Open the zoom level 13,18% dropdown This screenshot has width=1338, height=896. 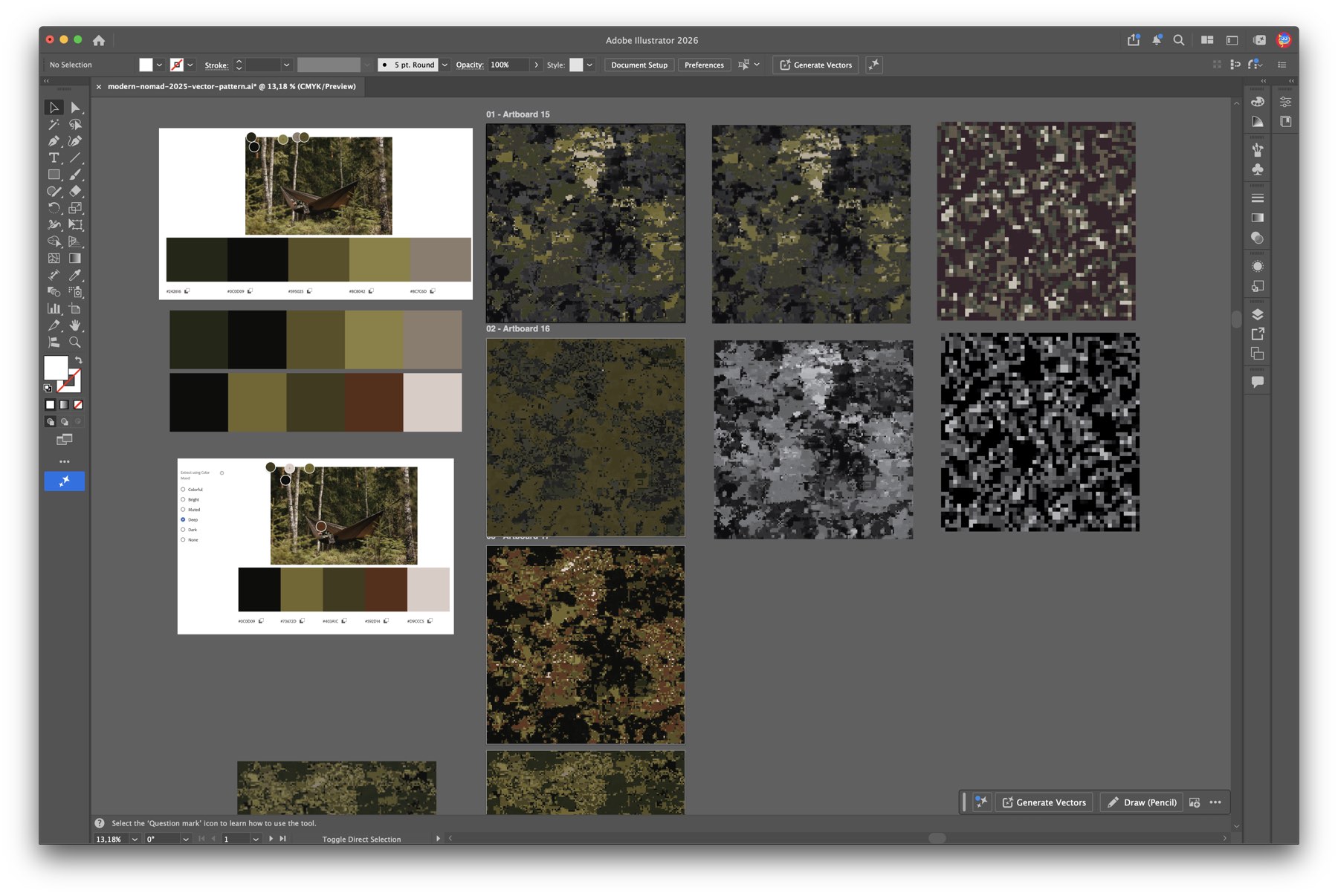pos(135,839)
